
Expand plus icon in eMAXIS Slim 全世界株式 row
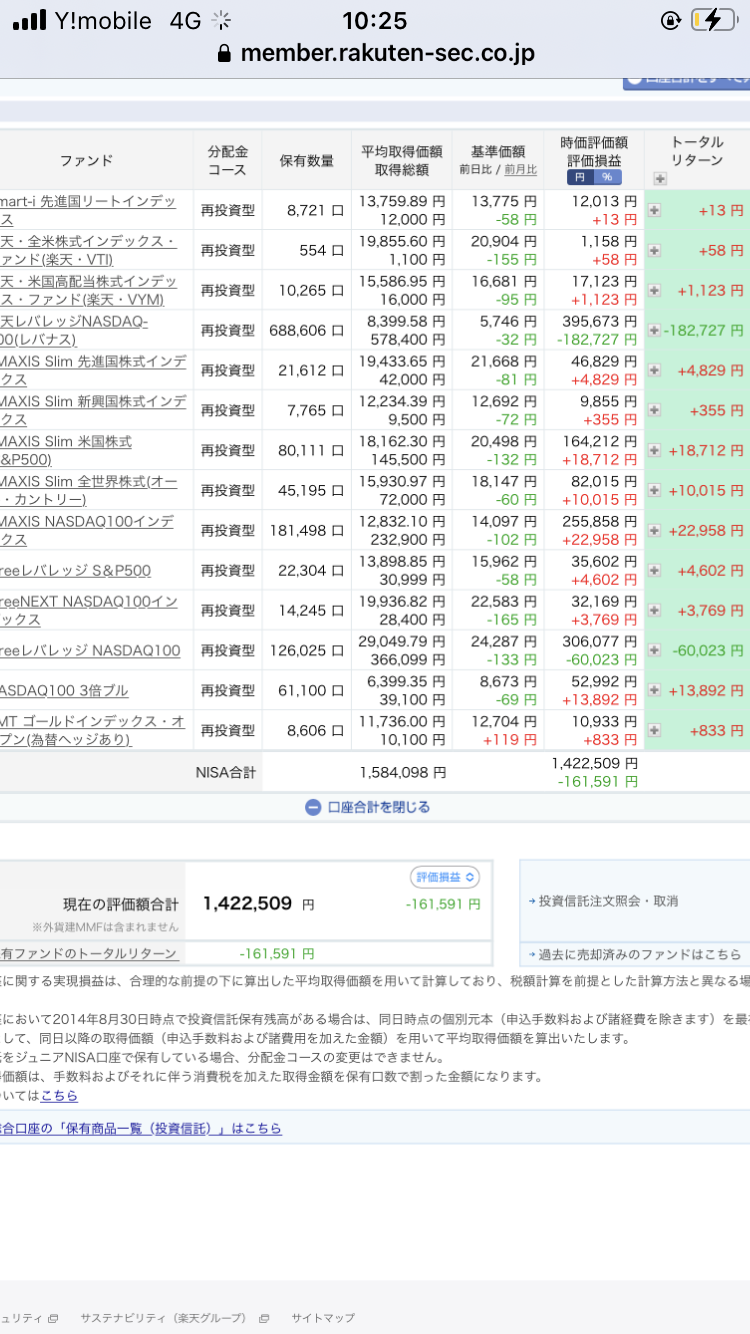click(654, 490)
